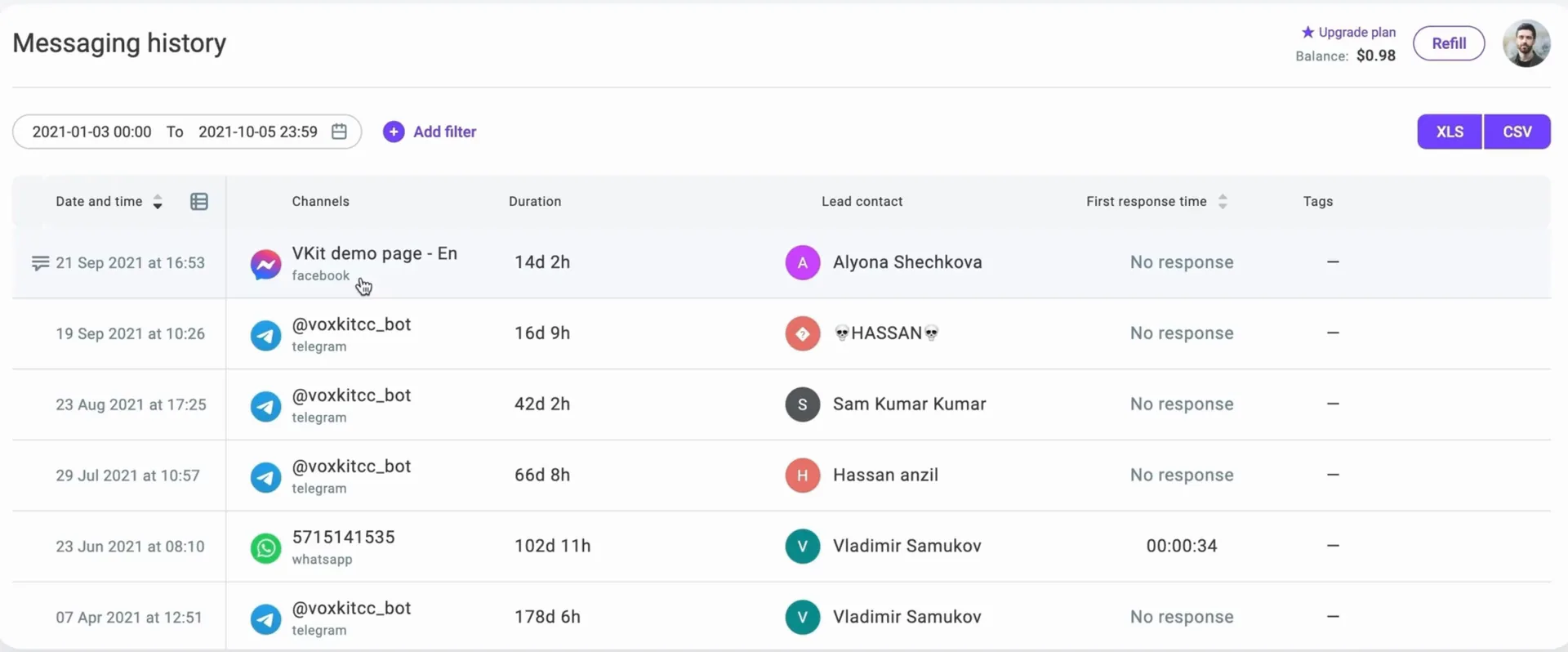This screenshot has width=1568, height=652.
Task: Open conversation icon for 21 Sep 2021 row
Action: pyautogui.click(x=40, y=263)
